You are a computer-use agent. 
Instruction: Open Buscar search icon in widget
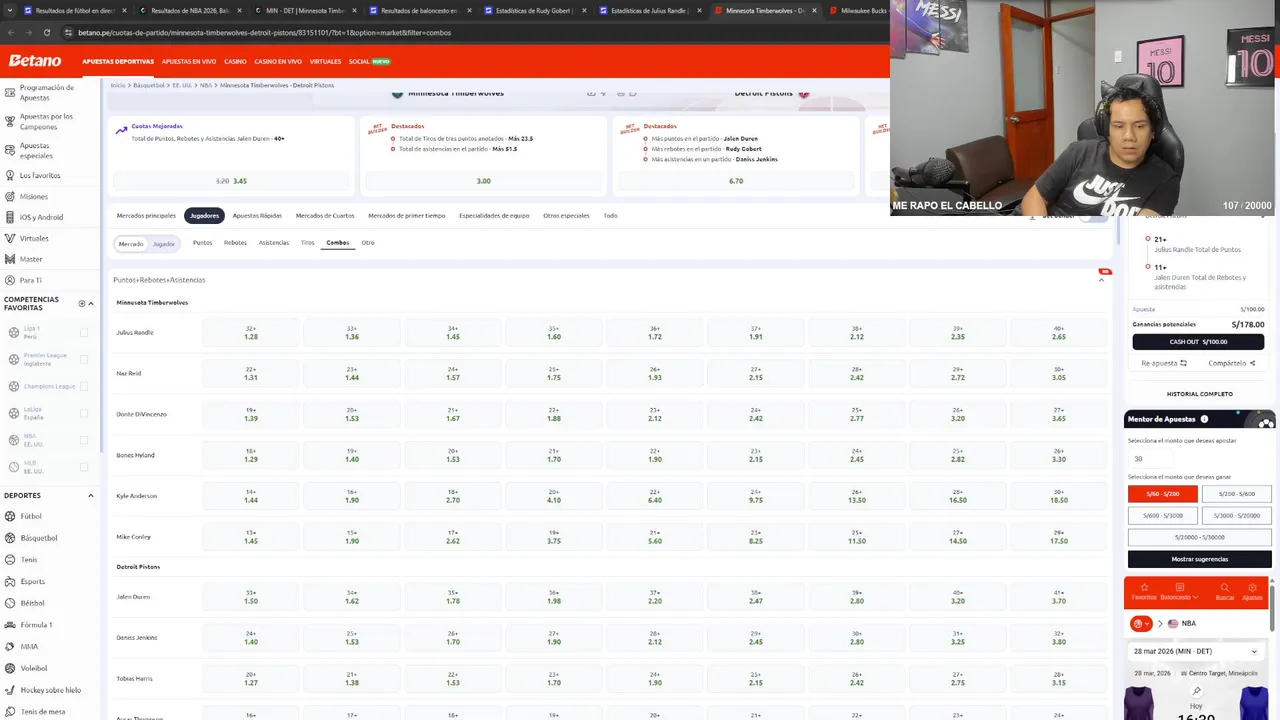click(x=1224, y=588)
